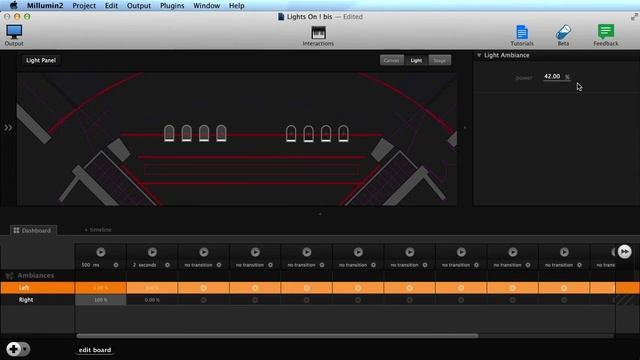The image size is (640, 360).
Task: Select the Left ambiance row
Action: 38,288
